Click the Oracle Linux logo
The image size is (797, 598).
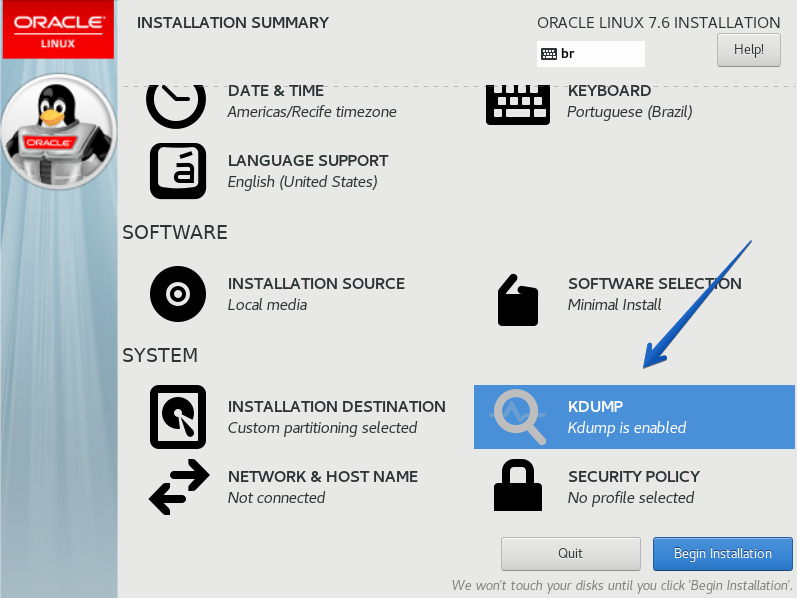(58, 30)
